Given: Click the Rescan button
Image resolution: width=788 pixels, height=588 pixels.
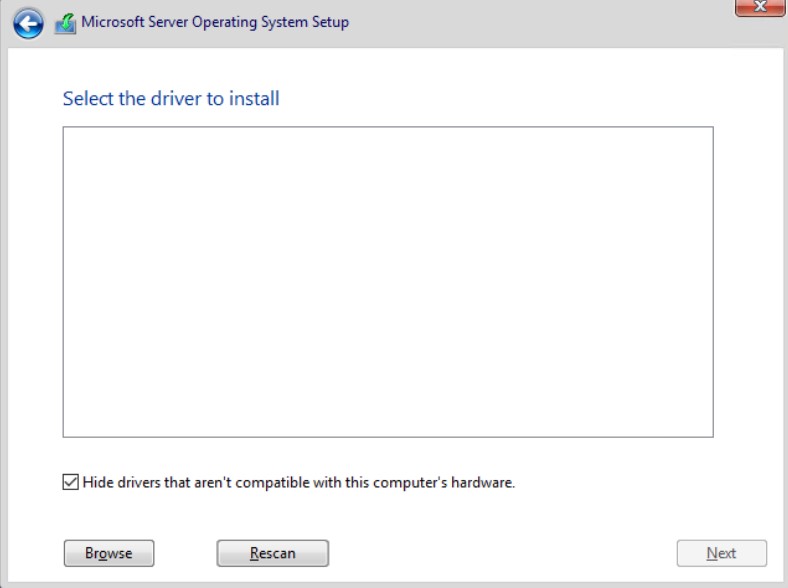Looking at the screenshot, I should click(x=272, y=553).
